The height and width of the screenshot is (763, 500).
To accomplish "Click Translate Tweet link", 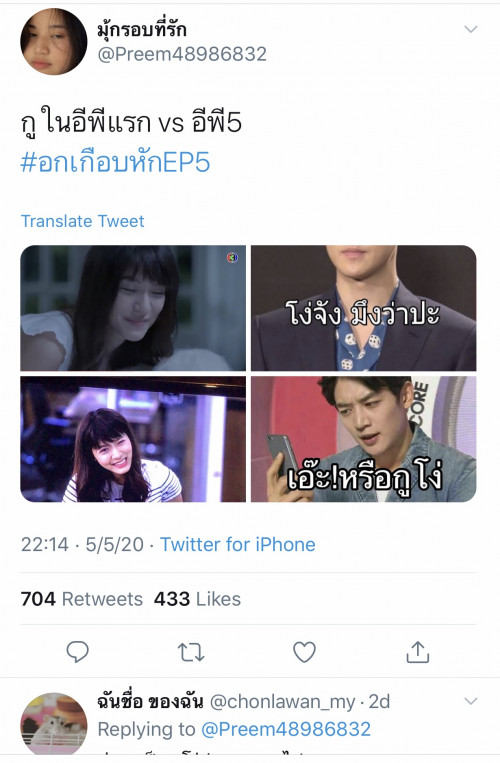I will click(83, 221).
